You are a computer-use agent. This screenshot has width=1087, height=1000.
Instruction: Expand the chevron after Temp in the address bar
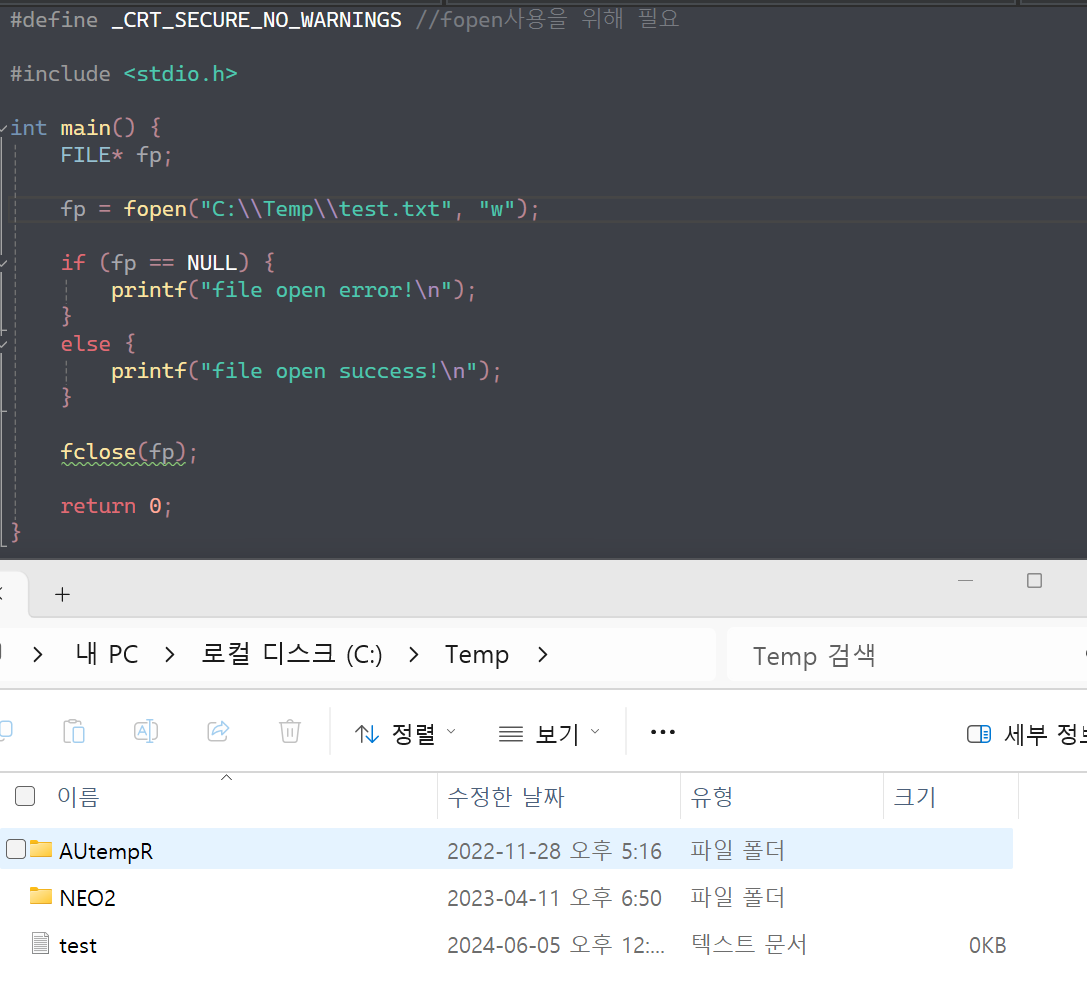pyautogui.click(x=543, y=654)
